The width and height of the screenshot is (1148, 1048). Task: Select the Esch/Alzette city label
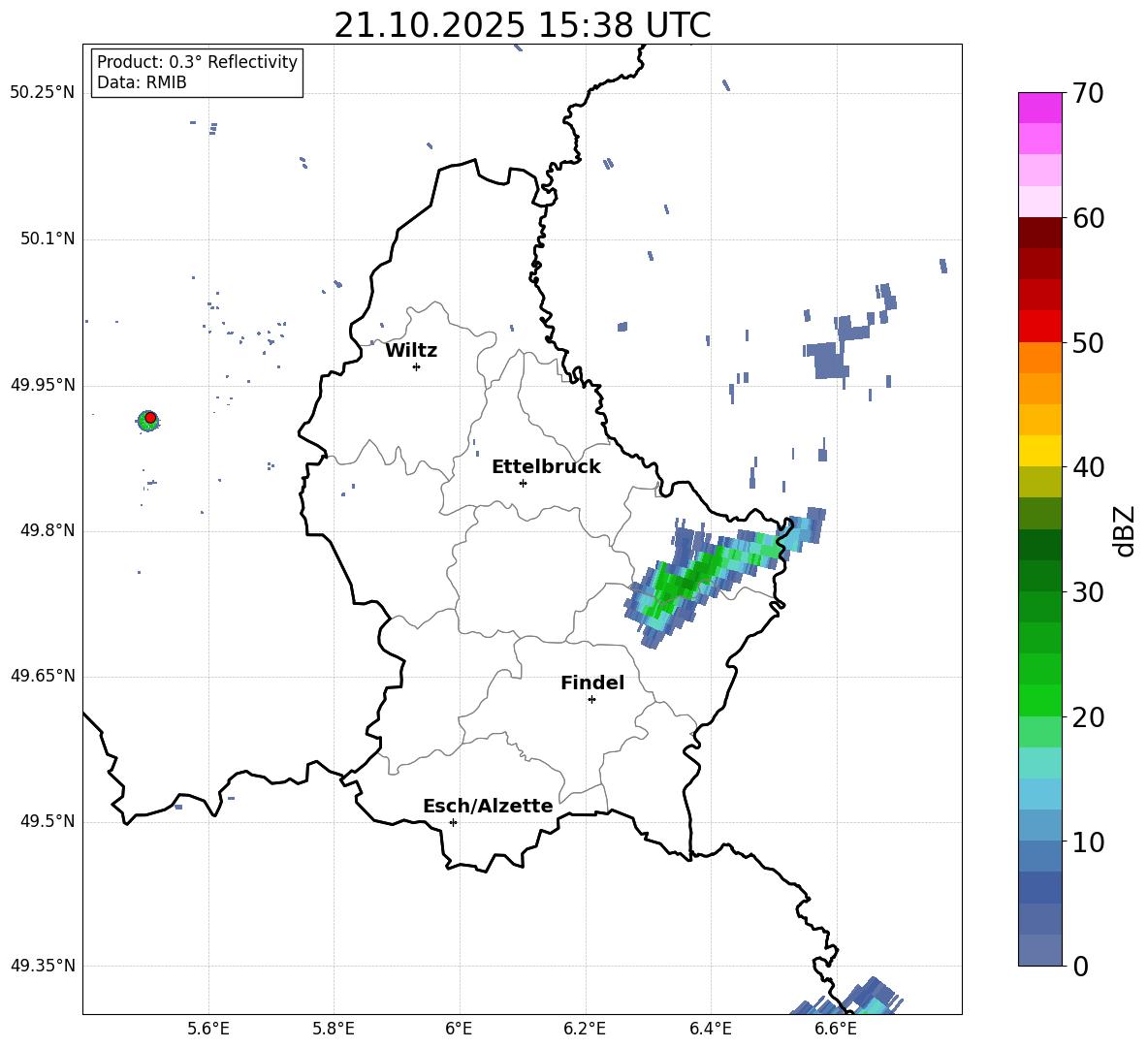(x=489, y=806)
